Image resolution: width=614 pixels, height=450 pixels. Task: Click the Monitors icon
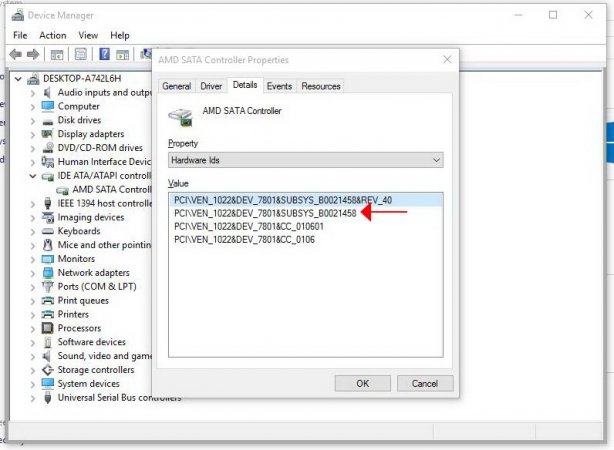[48, 259]
